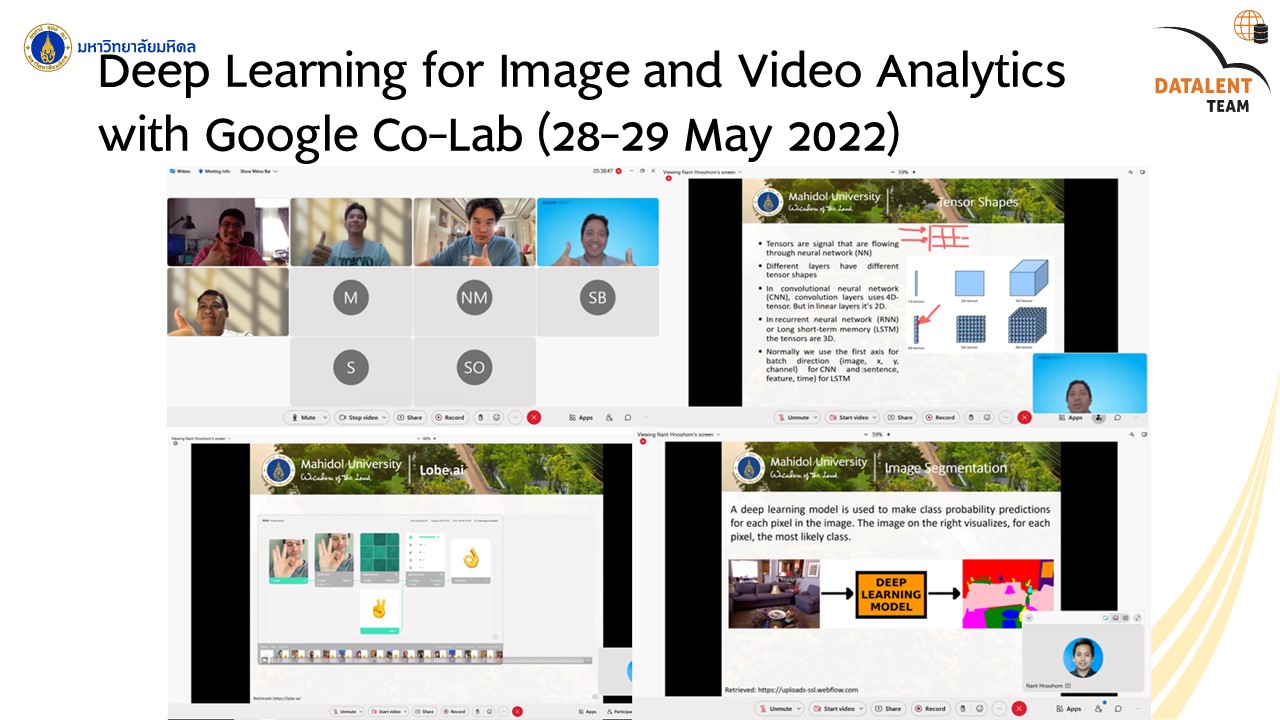Click reactions emoji icon in participant grid window
1280x720 pixels.
[496, 417]
